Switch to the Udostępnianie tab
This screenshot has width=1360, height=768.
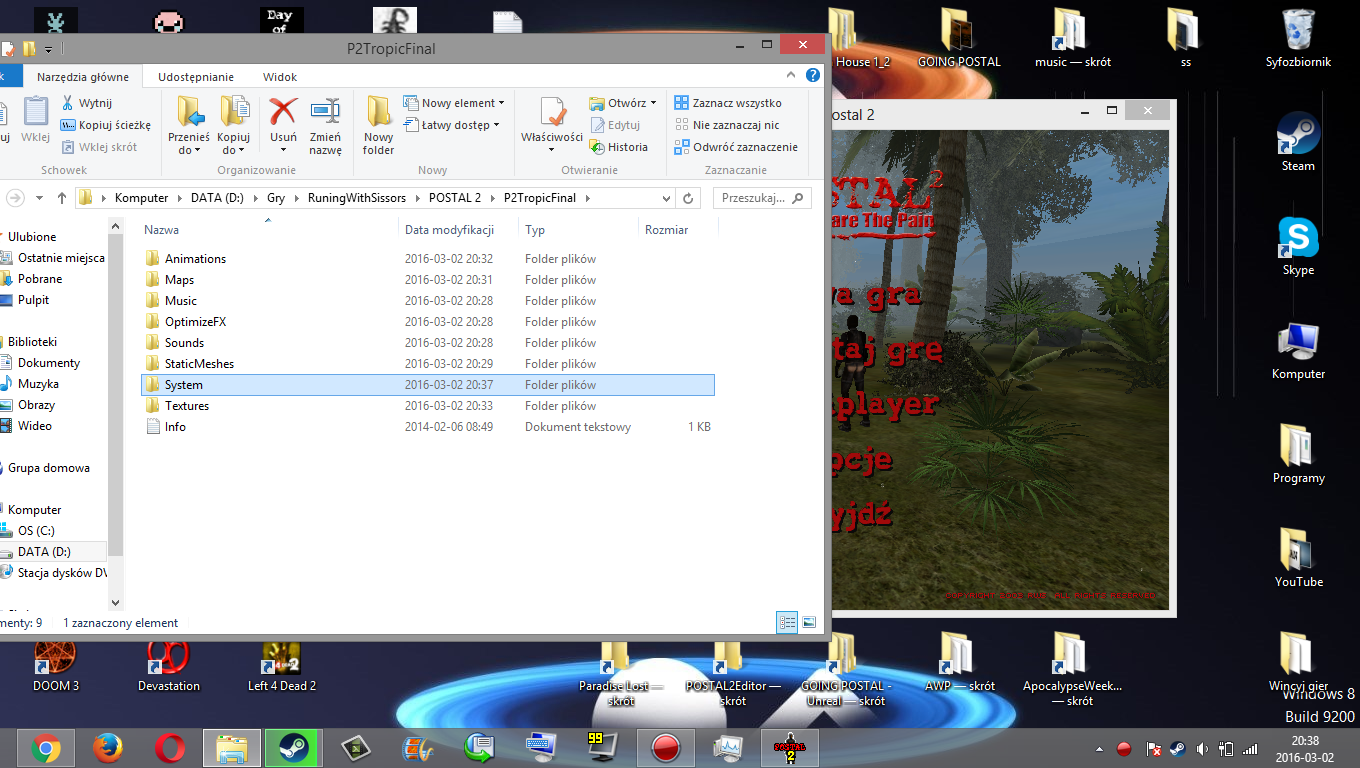tap(196, 77)
